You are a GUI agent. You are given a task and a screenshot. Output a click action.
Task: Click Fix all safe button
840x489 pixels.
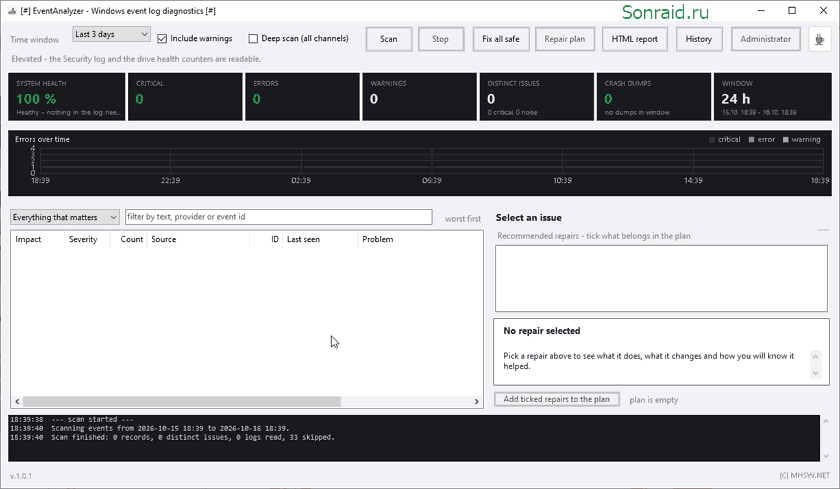[501, 39]
